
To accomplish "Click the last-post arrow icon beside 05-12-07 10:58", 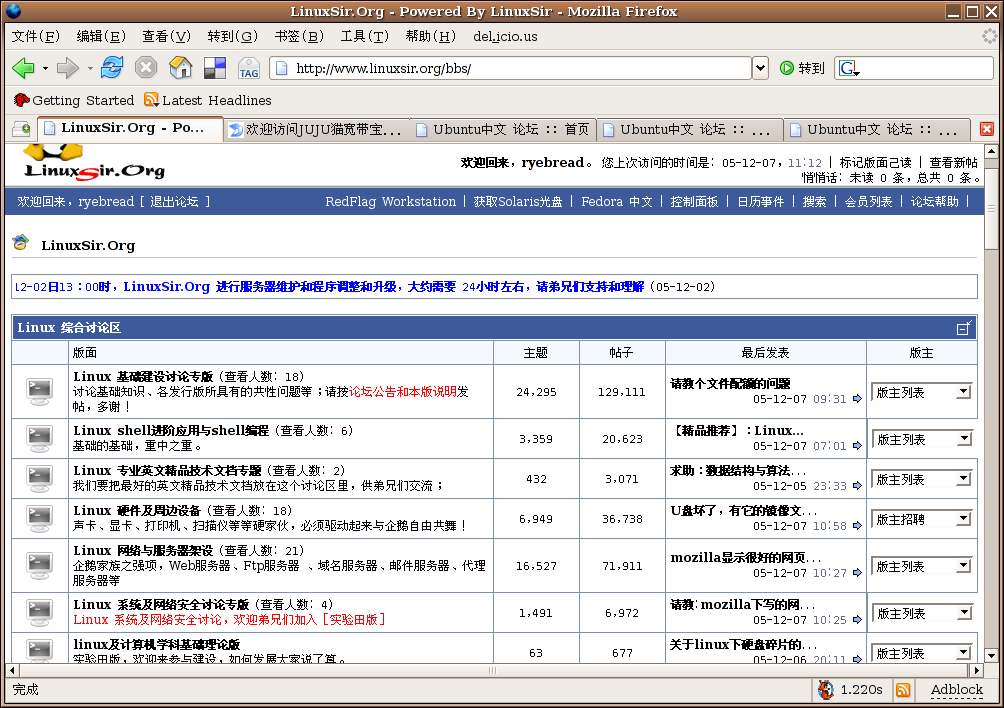I will (857, 526).
